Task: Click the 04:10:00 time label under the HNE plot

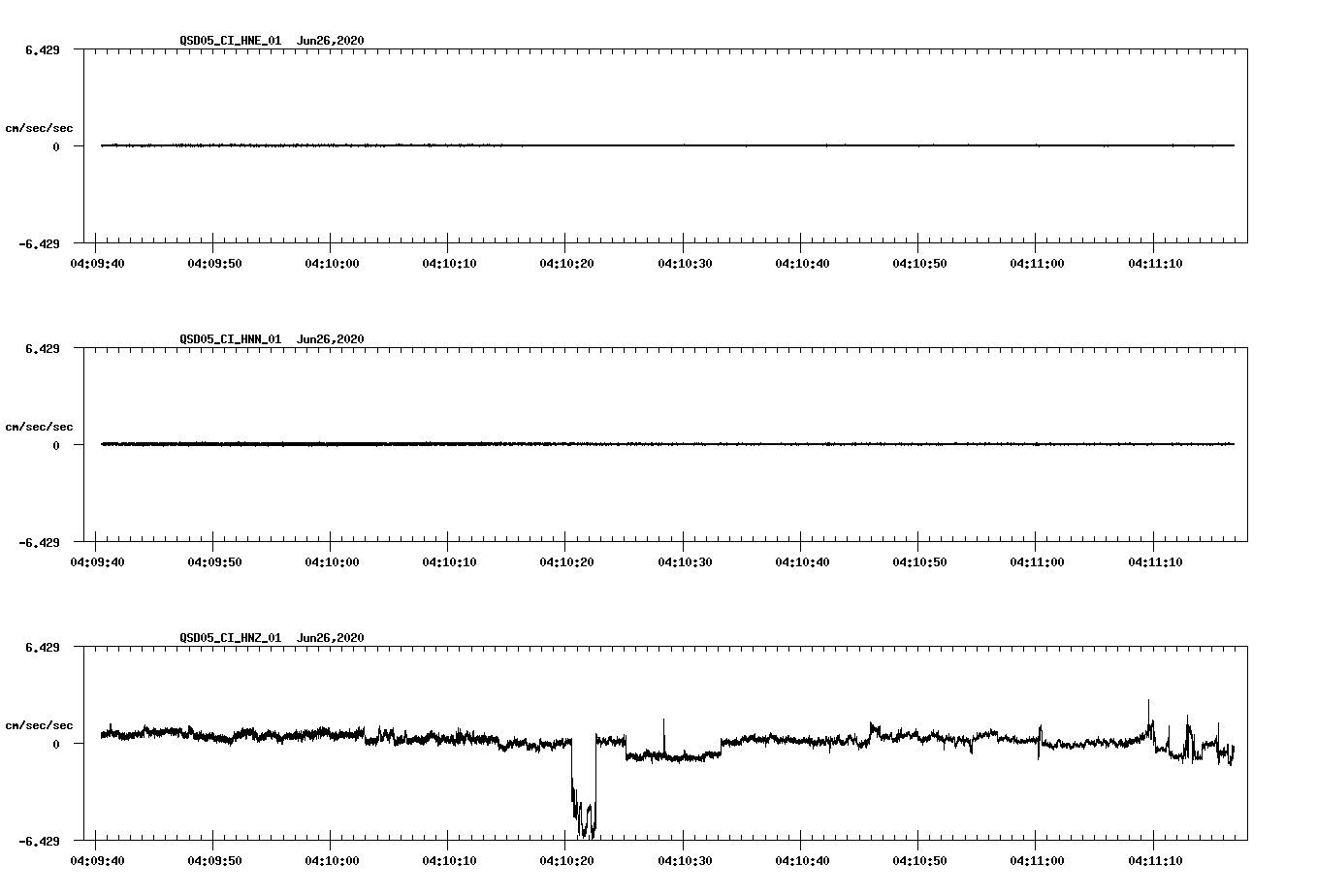Action: tap(331, 264)
